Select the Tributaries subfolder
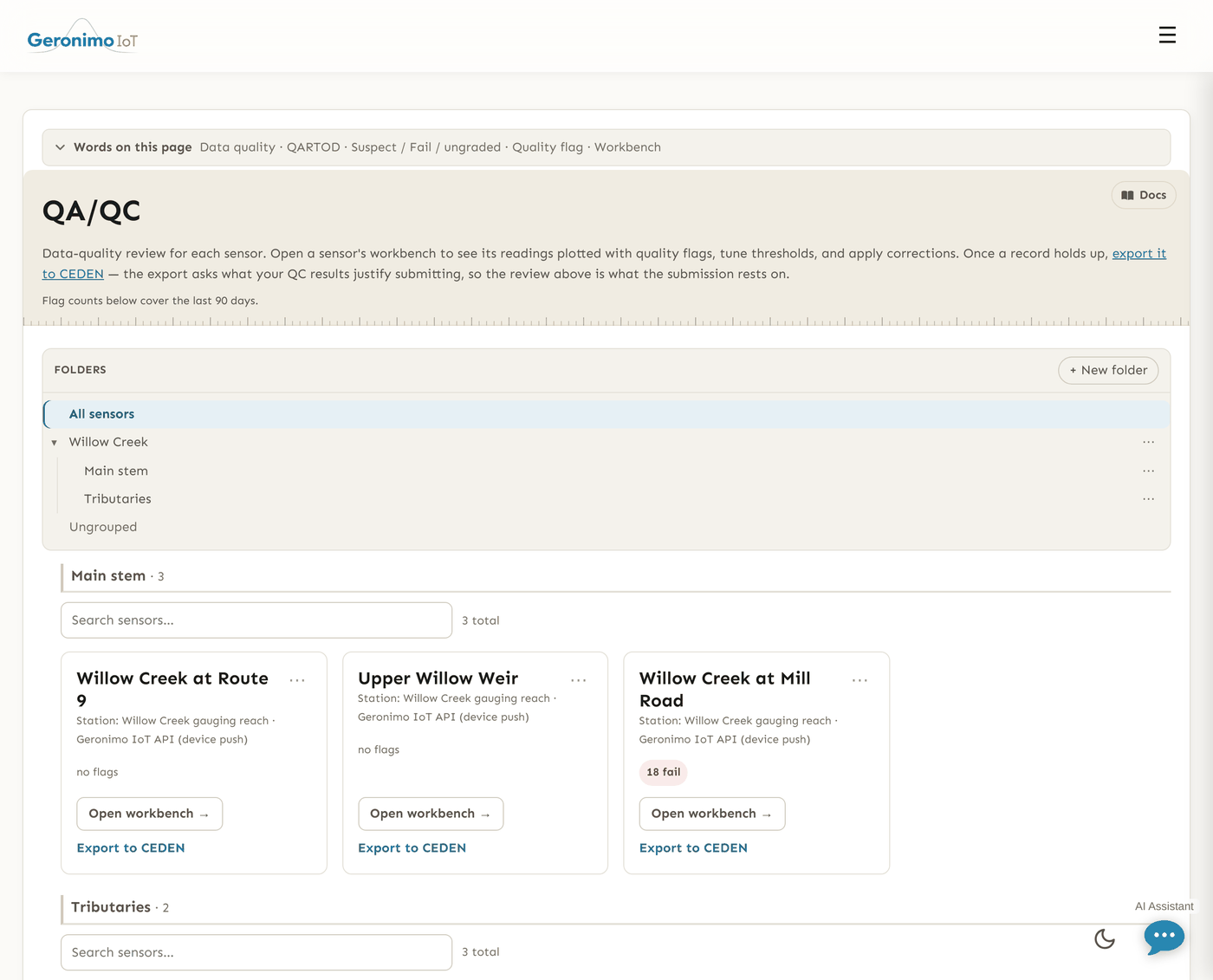Image resolution: width=1213 pixels, height=980 pixels. pyautogui.click(x=118, y=499)
